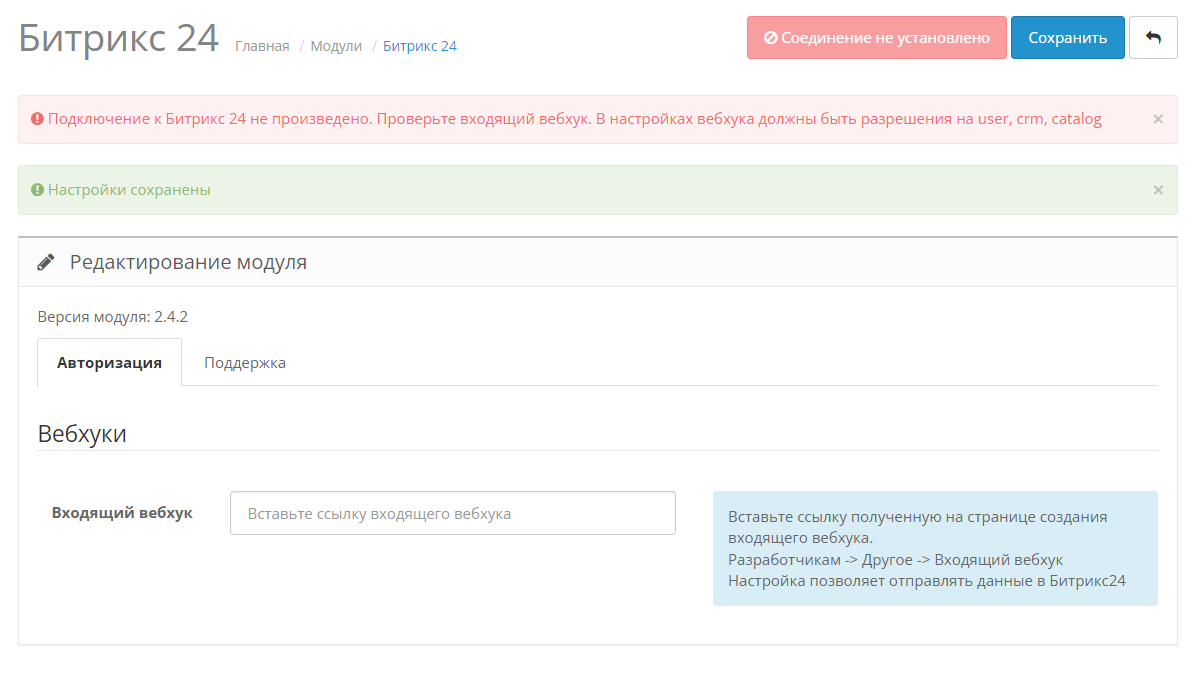Click the exclamation icon in red alert
This screenshot has width=1202, height=676.
pos(37,119)
